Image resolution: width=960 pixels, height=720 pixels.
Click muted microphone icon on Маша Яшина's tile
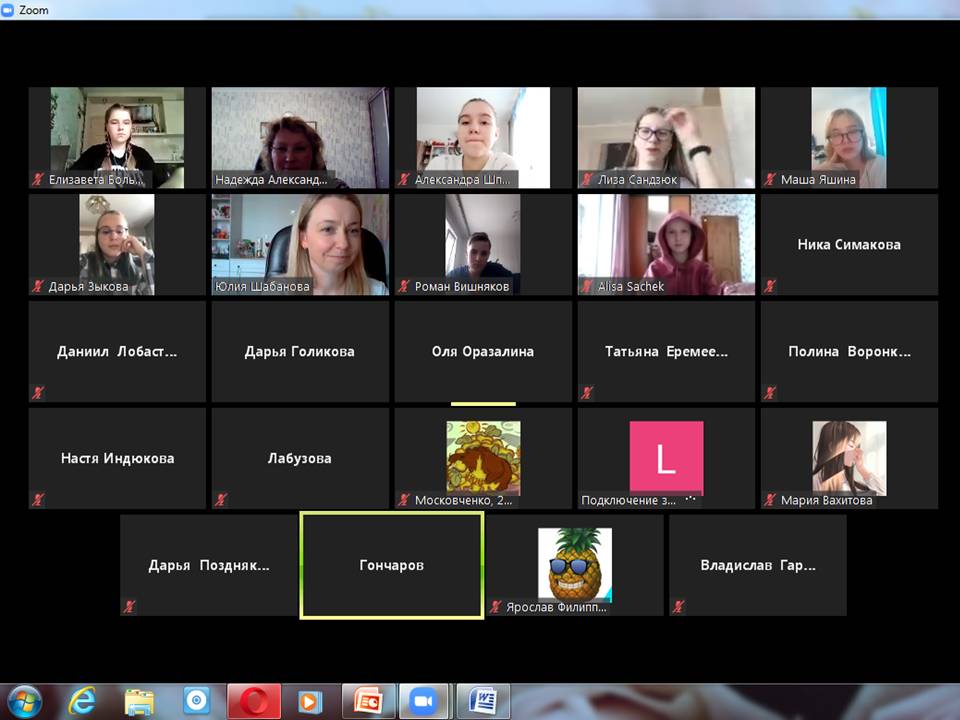tap(771, 180)
